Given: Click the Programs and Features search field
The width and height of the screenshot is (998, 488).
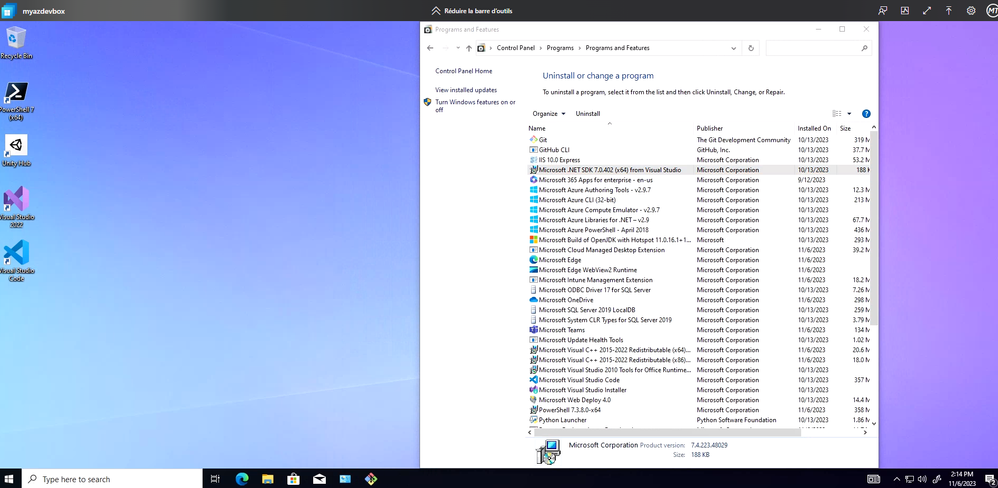Looking at the screenshot, I should [x=818, y=48].
